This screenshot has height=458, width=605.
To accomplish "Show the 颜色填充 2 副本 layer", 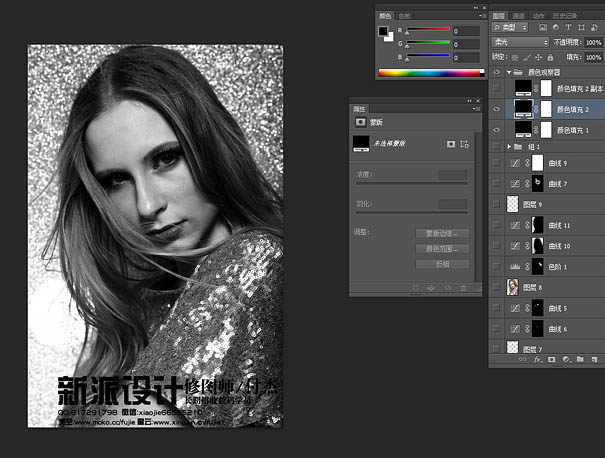I will (498, 90).
